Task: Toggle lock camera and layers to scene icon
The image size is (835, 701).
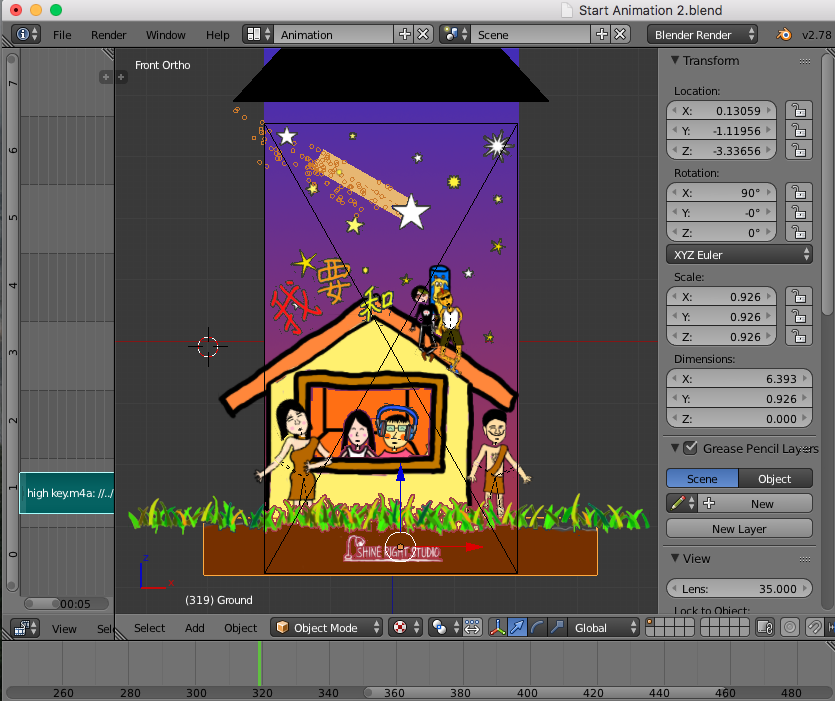Action: [x=765, y=627]
